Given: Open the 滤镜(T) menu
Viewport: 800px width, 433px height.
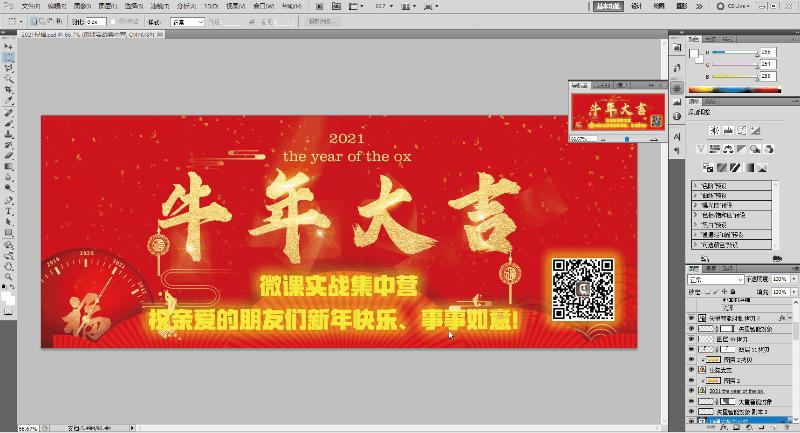Looking at the screenshot, I should pyautogui.click(x=160, y=6).
